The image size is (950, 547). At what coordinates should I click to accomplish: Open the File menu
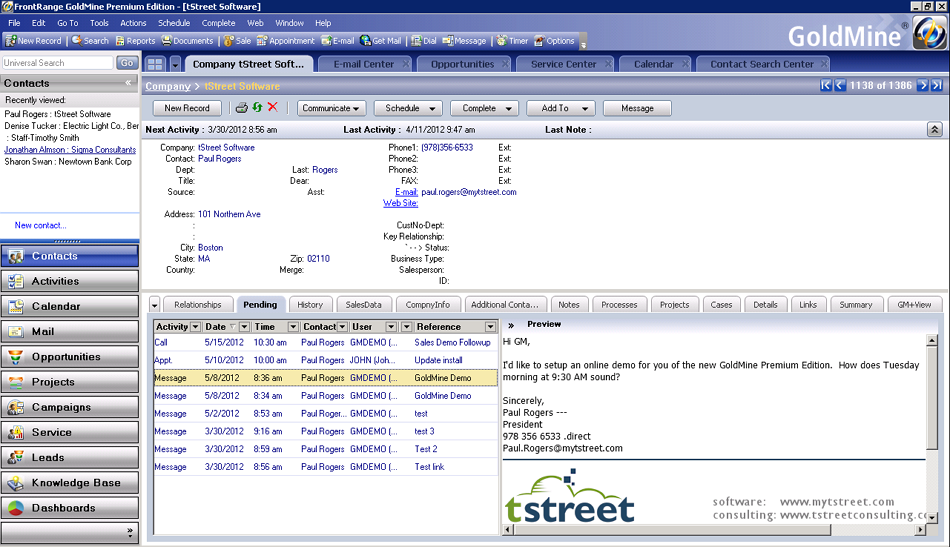pyautogui.click(x=14, y=23)
